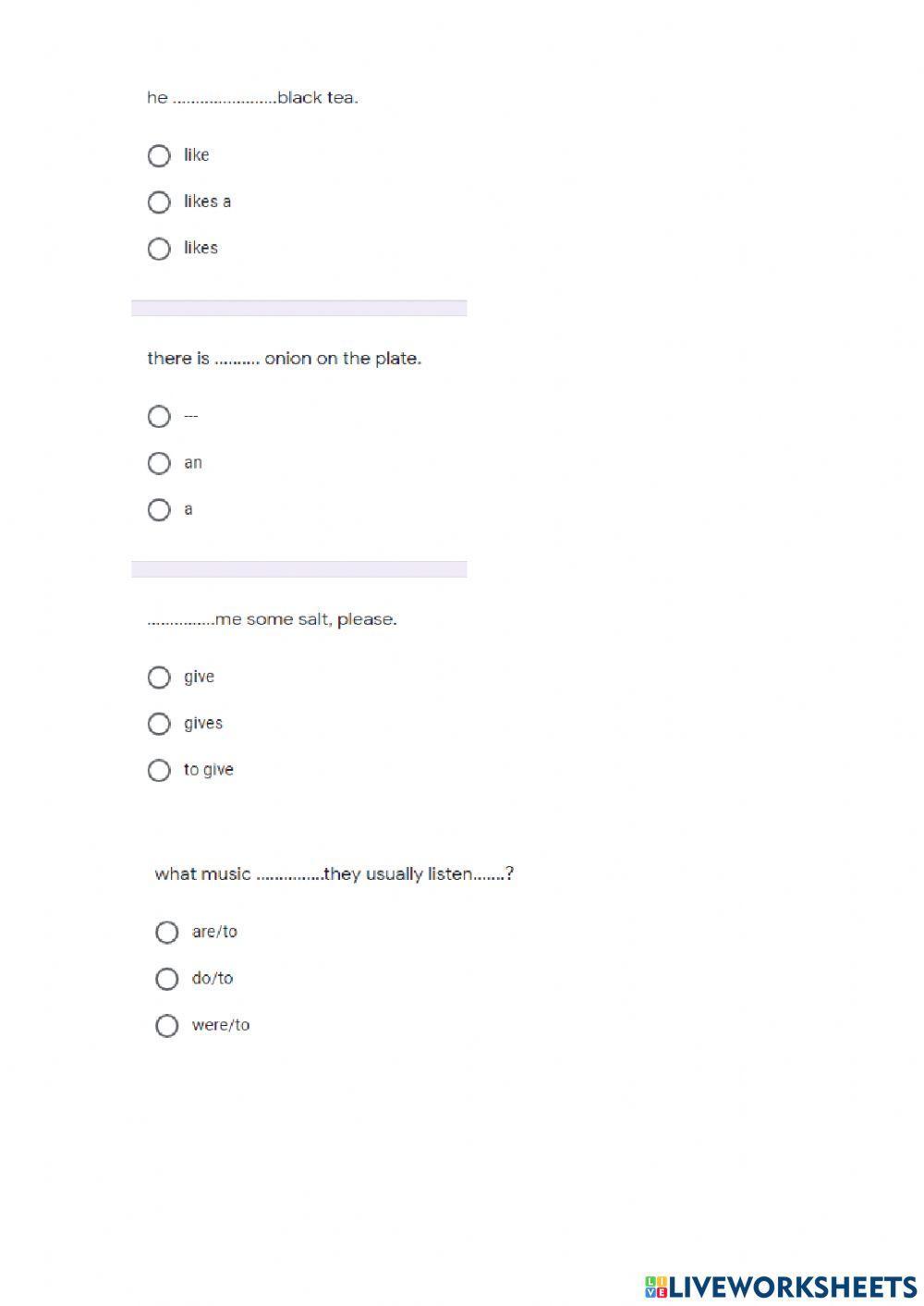
Task: Click the 'he ... black tea' question text
Action: coord(252,98)
